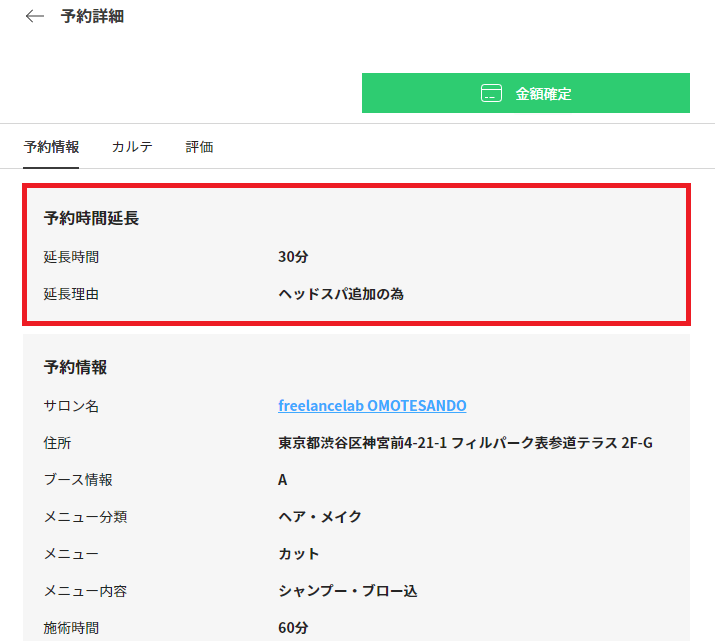Click the 延長理由 label
This screenshot has width=715, height=641.
71,294
